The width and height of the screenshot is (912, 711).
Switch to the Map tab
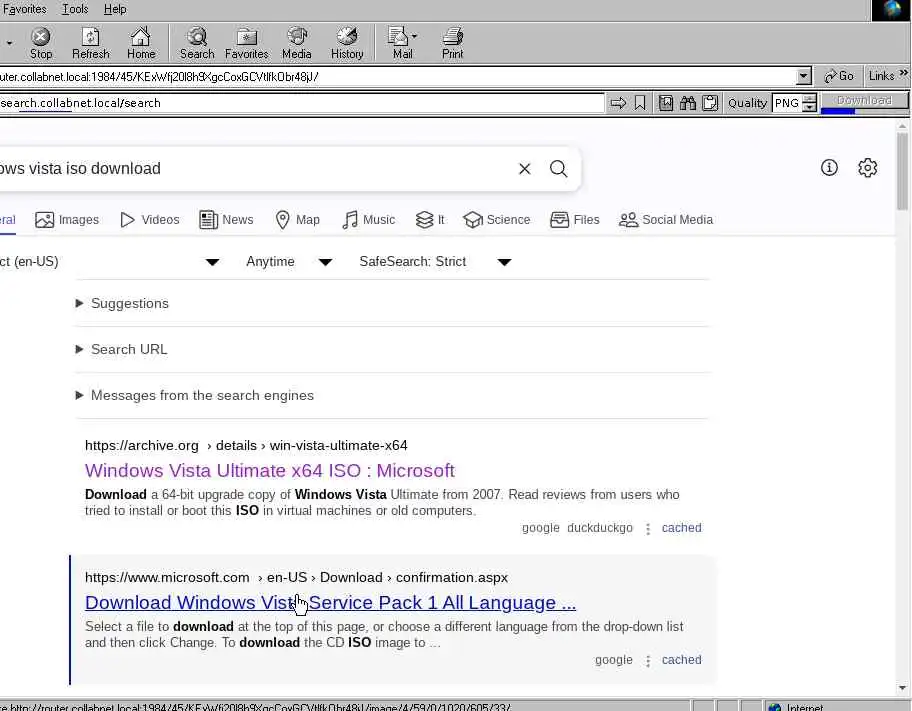pos(298,220)
